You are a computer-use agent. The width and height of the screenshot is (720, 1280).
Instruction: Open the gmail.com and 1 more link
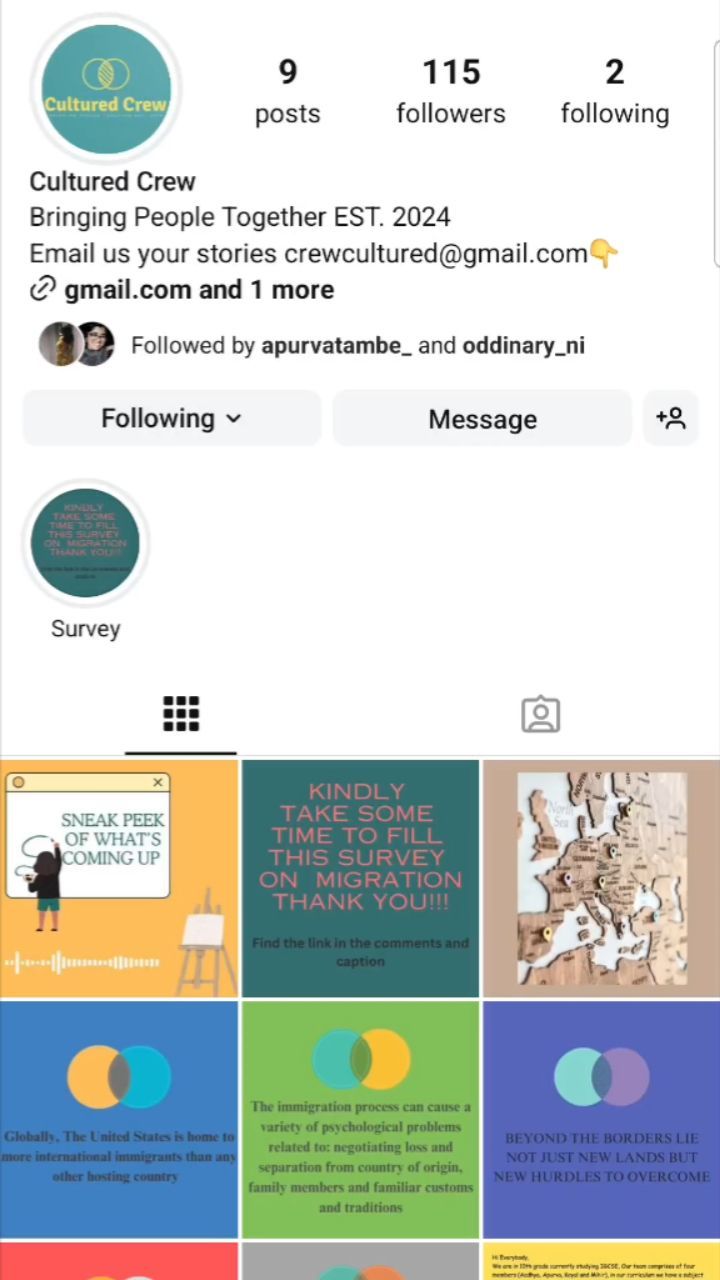click(199, 290)
